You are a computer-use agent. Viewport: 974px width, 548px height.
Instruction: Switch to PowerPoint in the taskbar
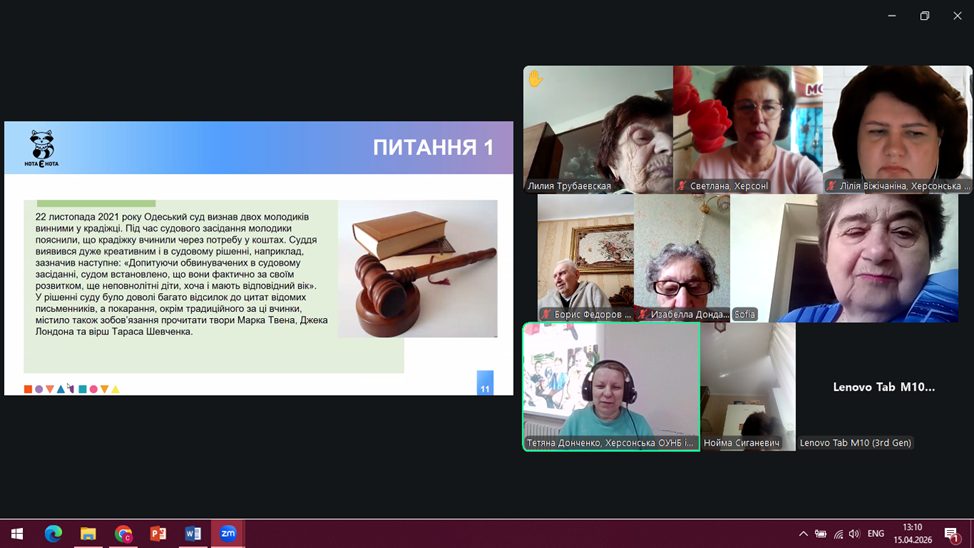pos(158,533)
